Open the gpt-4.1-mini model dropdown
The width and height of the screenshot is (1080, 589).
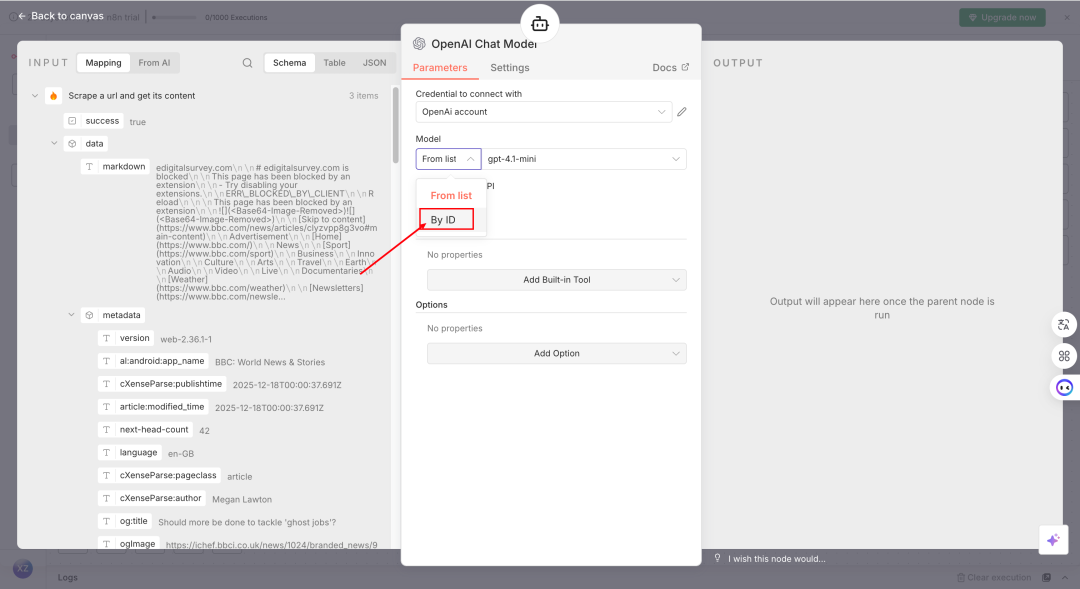(583, 159)
